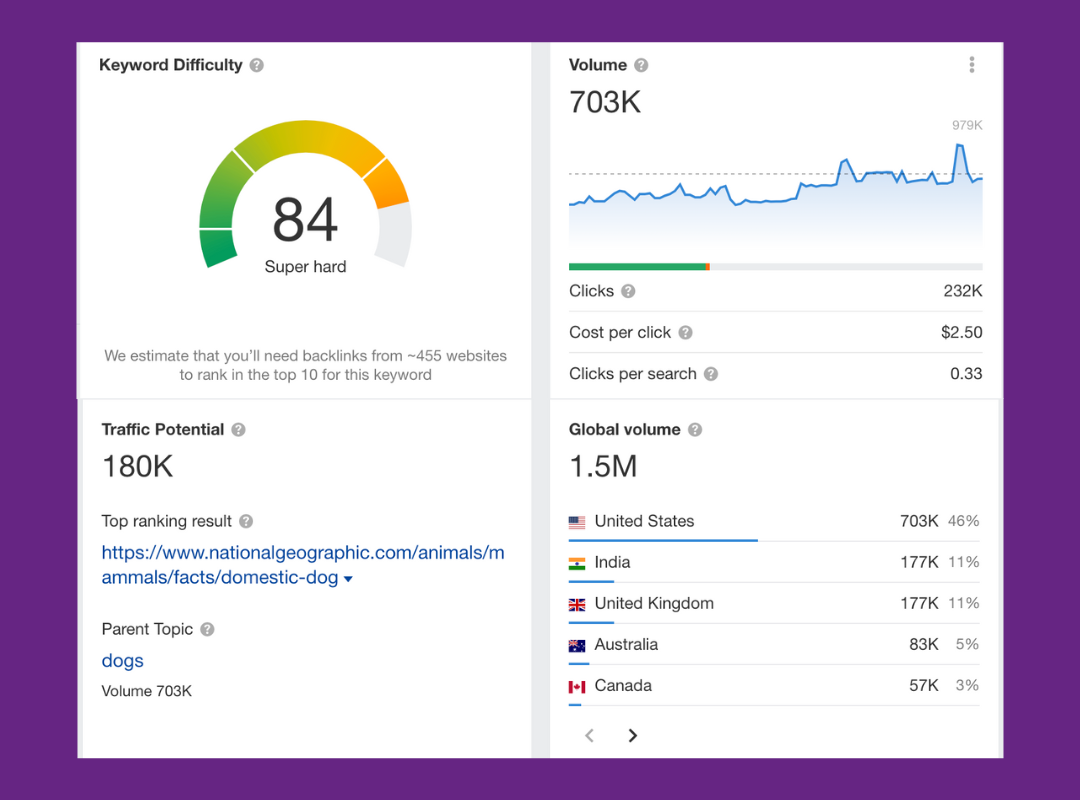The height and width of the screenshot is (800, 1080).
Task: Click help icon beside Traffic Potential
Action: coord(238,430)
